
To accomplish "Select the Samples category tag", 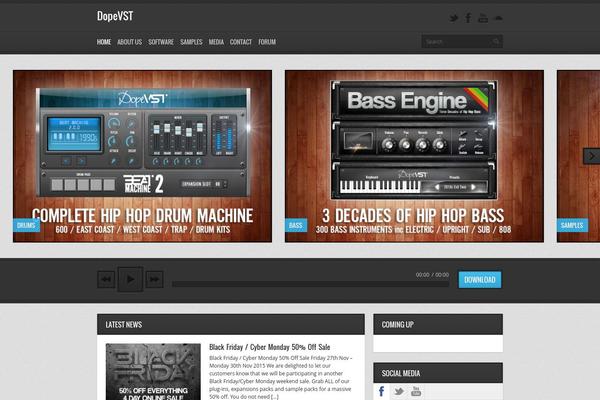I will pyautogui.click(x=572, y=225).
